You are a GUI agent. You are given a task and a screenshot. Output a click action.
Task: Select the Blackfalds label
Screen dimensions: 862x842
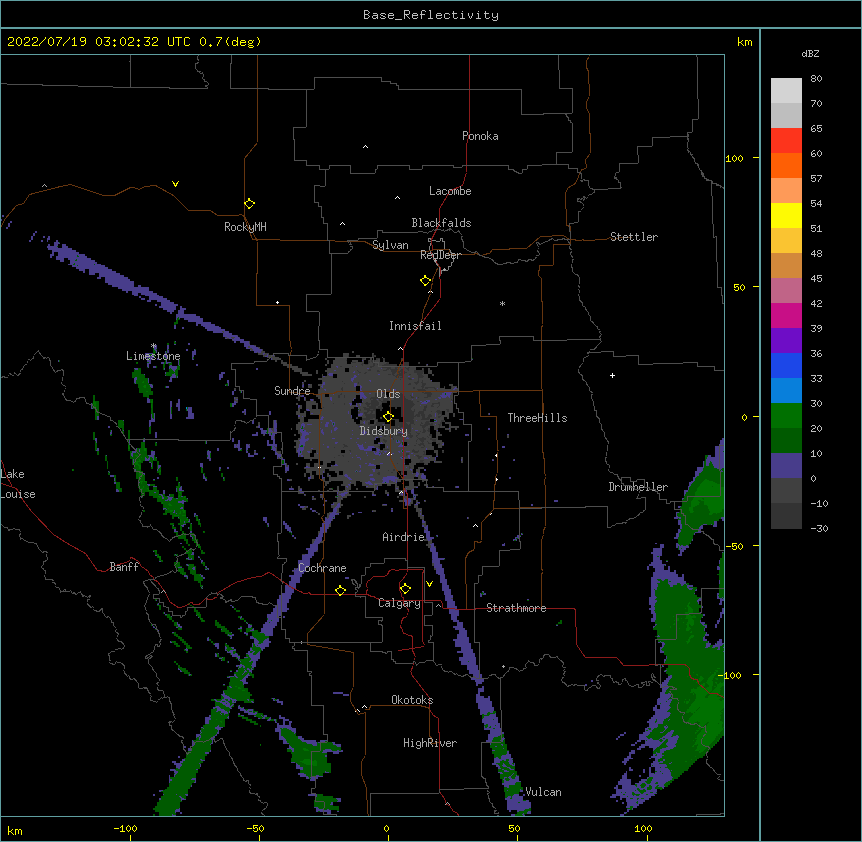point(441,223)
